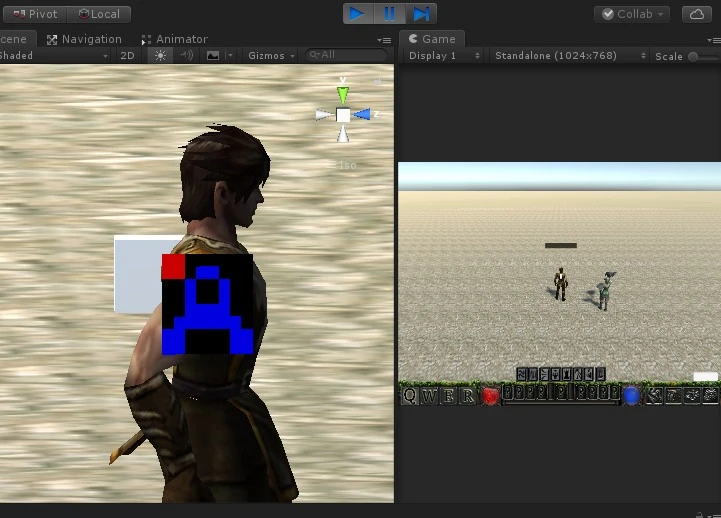721x518 pixels.
Task: Click the player character in Game view
Action: click(x=561, y=284)
